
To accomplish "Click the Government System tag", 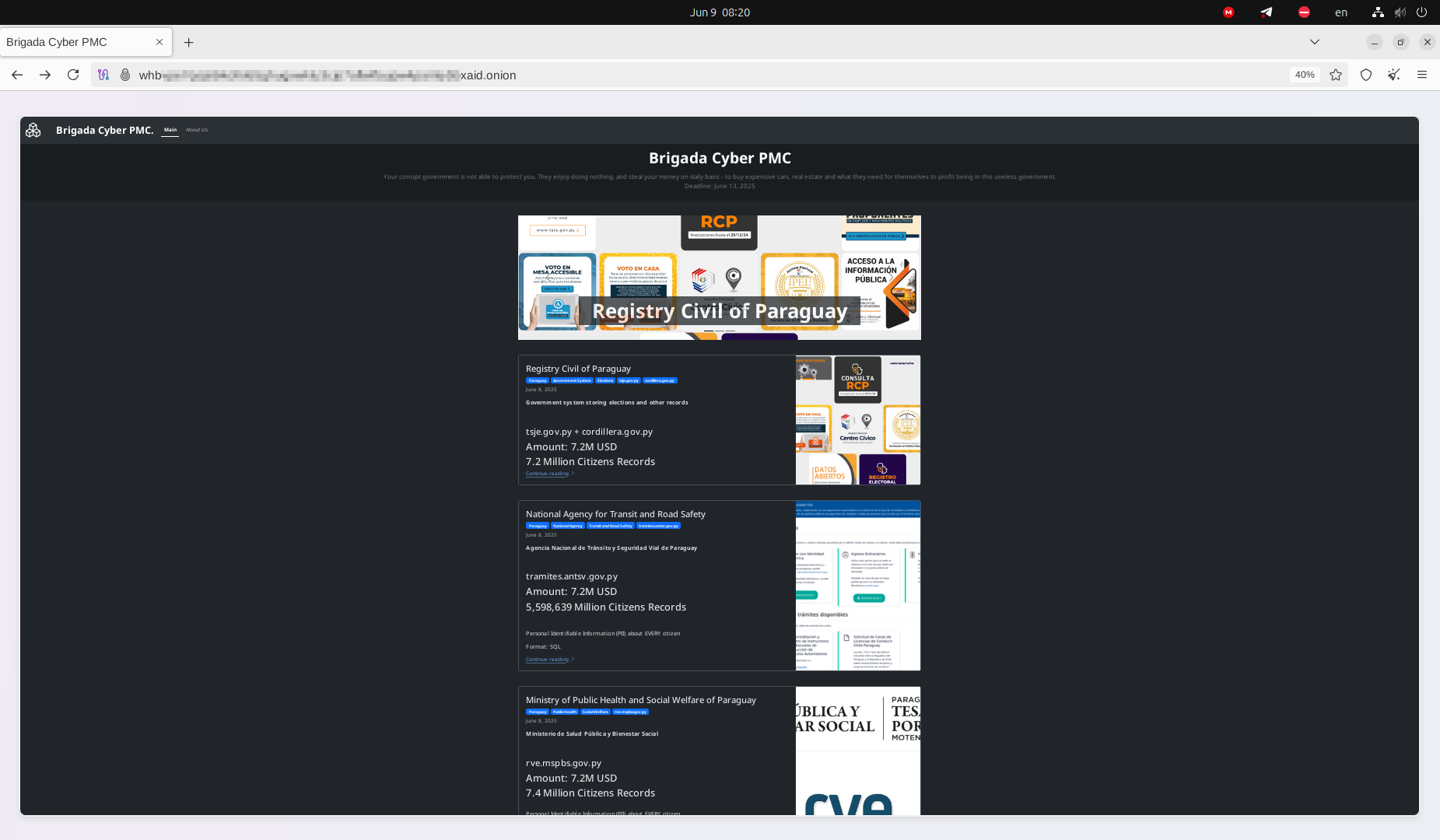I will pos(572,380).
